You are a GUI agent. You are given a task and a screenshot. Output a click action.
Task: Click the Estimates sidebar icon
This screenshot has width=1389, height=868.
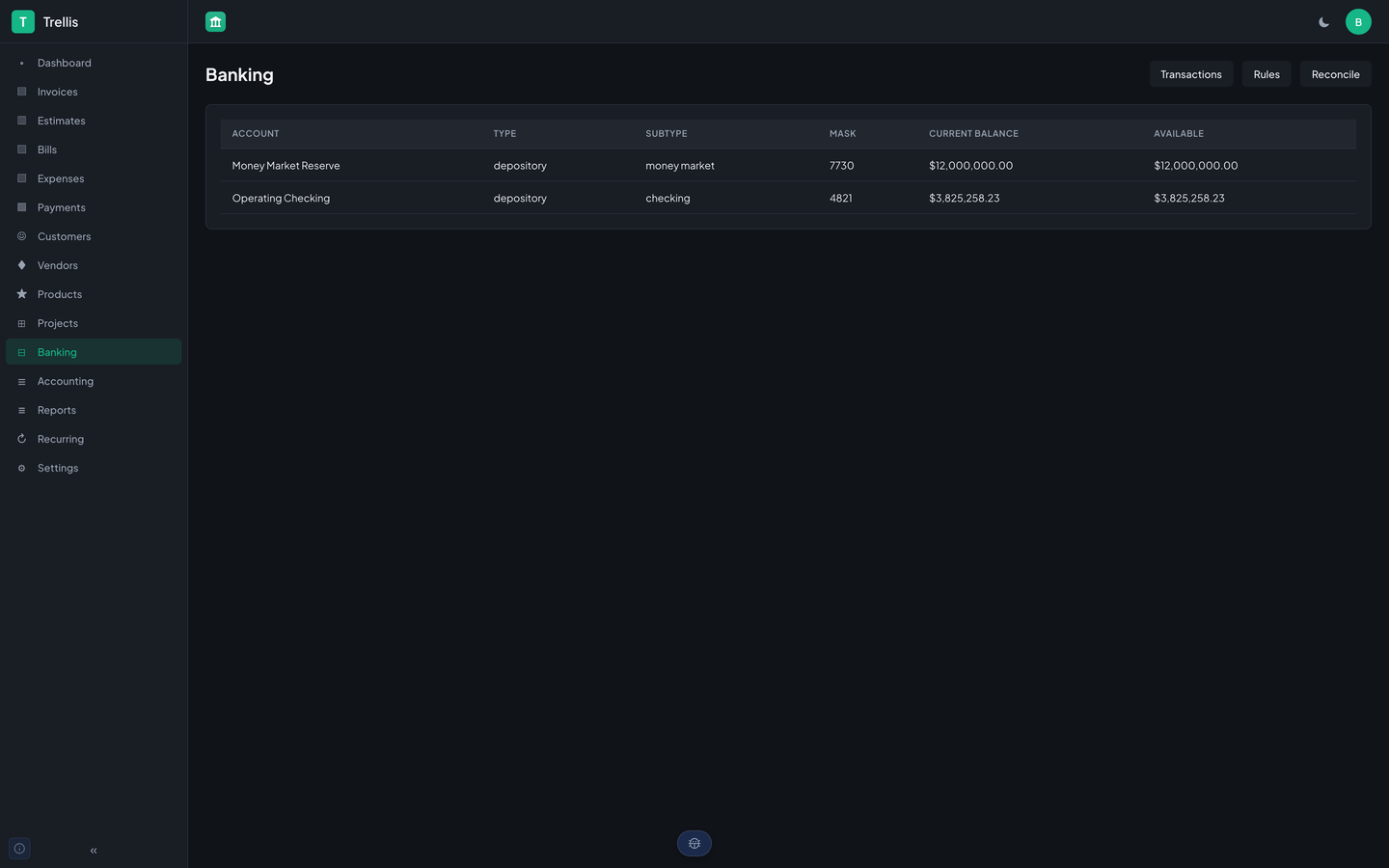(x=21, y=121)
